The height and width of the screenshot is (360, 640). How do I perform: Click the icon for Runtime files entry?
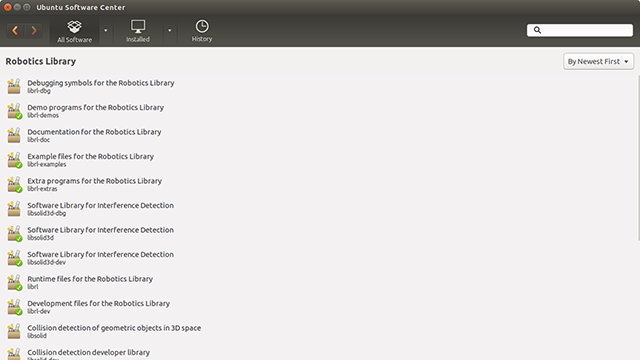(14, 282)
